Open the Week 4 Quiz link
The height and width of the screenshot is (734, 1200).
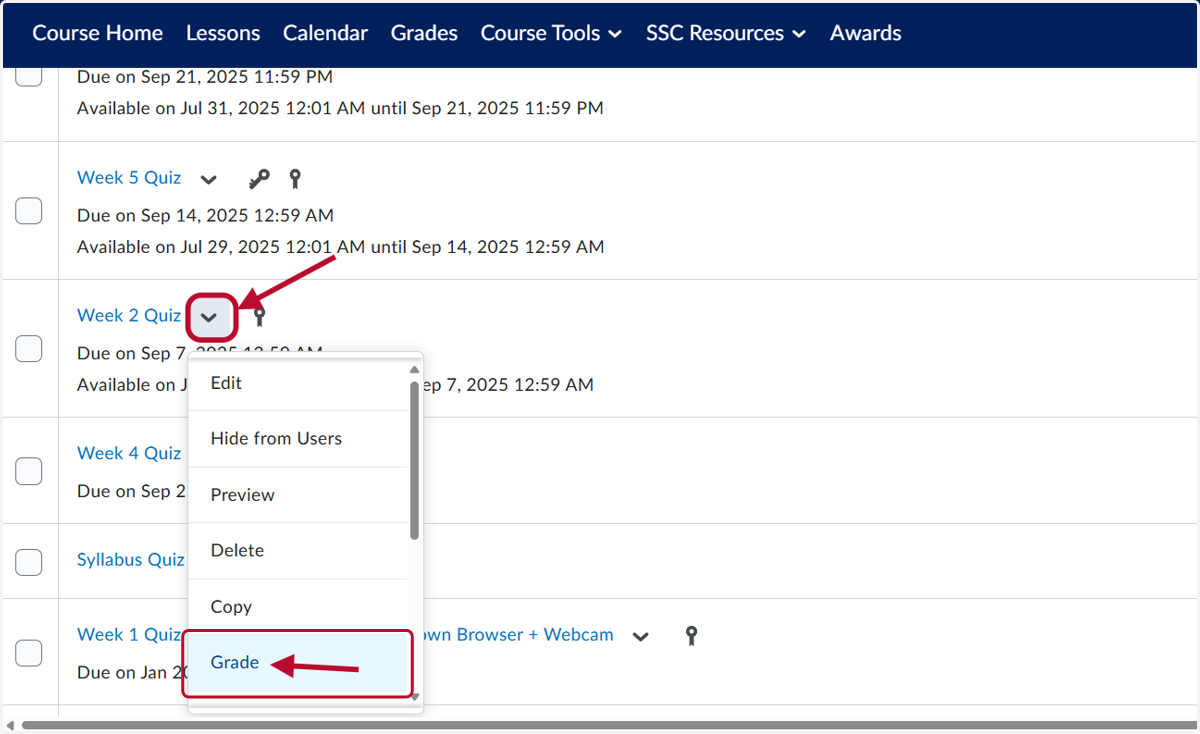tap(129, 454)
